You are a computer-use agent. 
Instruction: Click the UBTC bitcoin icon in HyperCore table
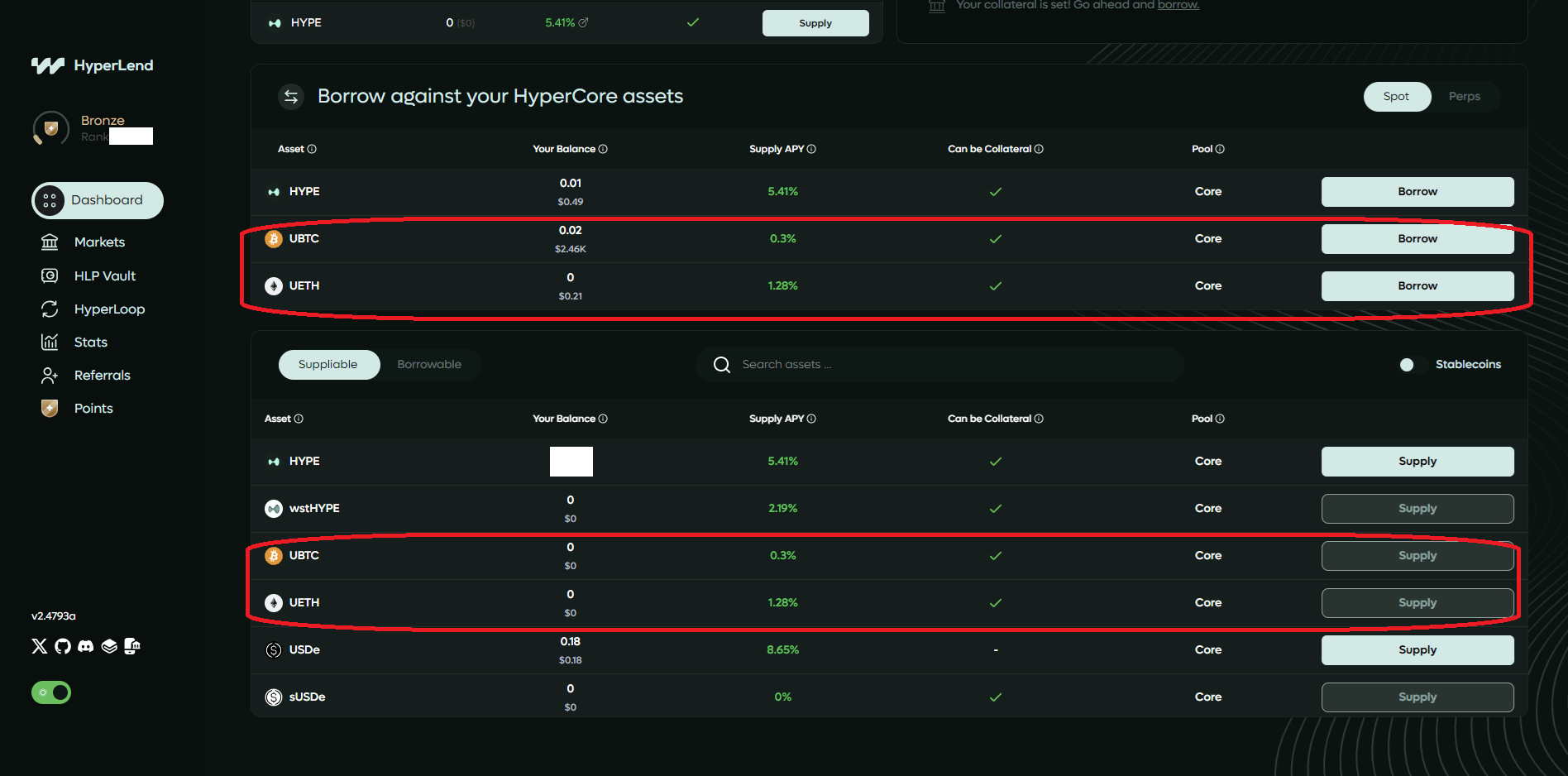[274, 239]
